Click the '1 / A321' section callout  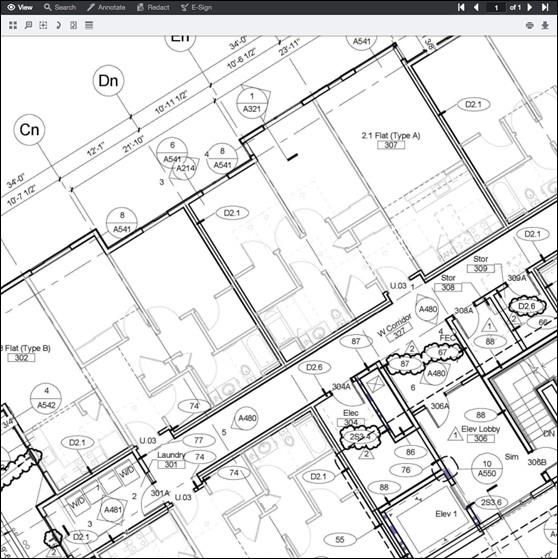coord(252,102)
